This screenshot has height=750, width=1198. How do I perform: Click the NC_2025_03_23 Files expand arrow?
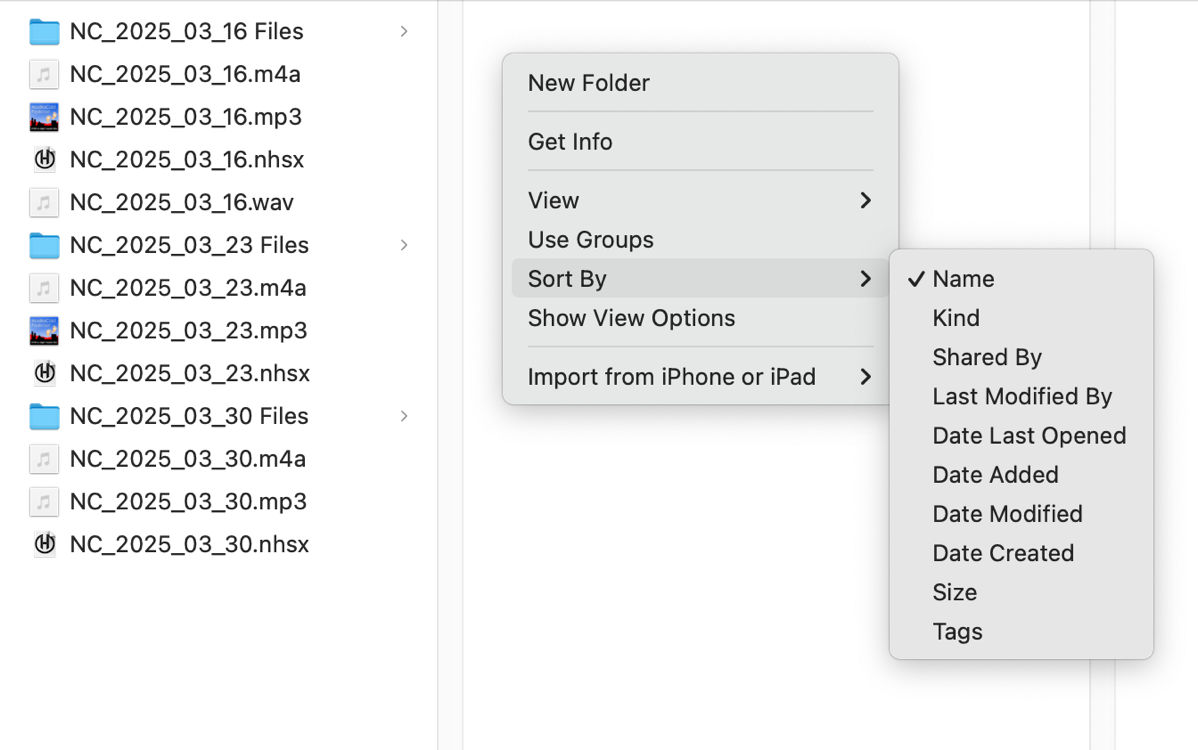pyautogui.click(x=403, y=245)
